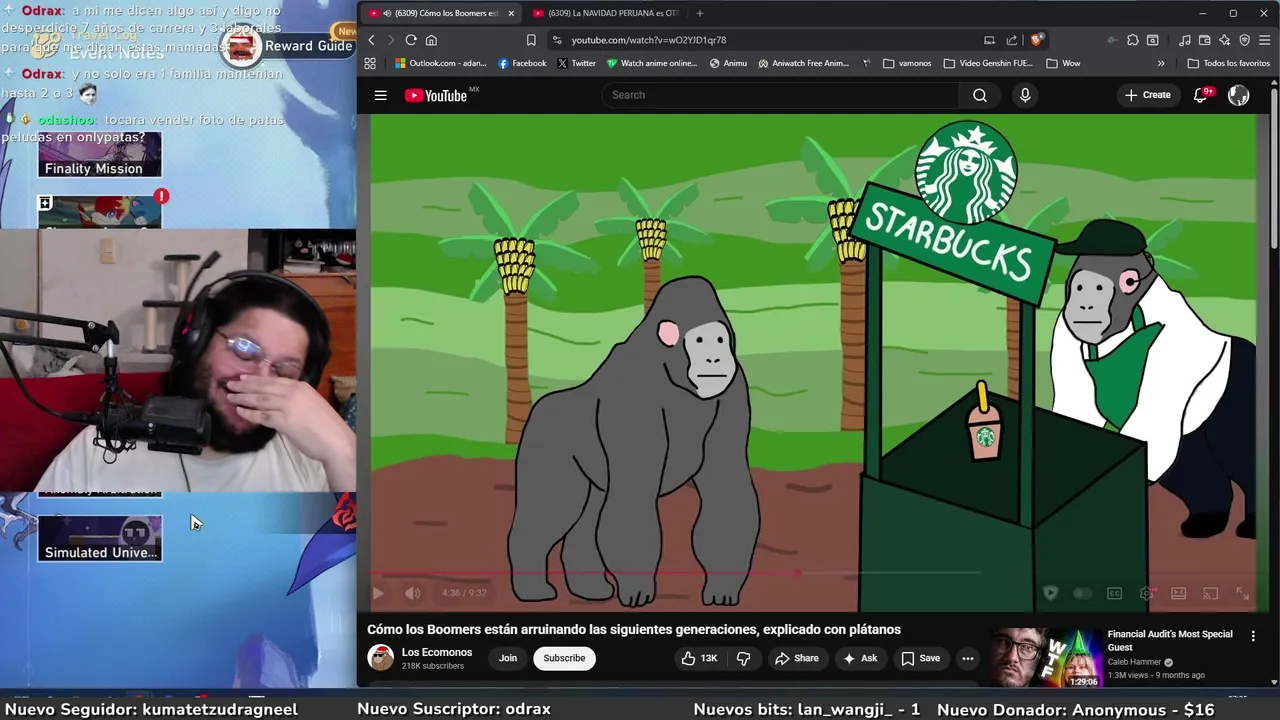1280x720 pixels.
Task: Open the apps grid icon in bookmarks bar
Action: click(x=370, y=63)
